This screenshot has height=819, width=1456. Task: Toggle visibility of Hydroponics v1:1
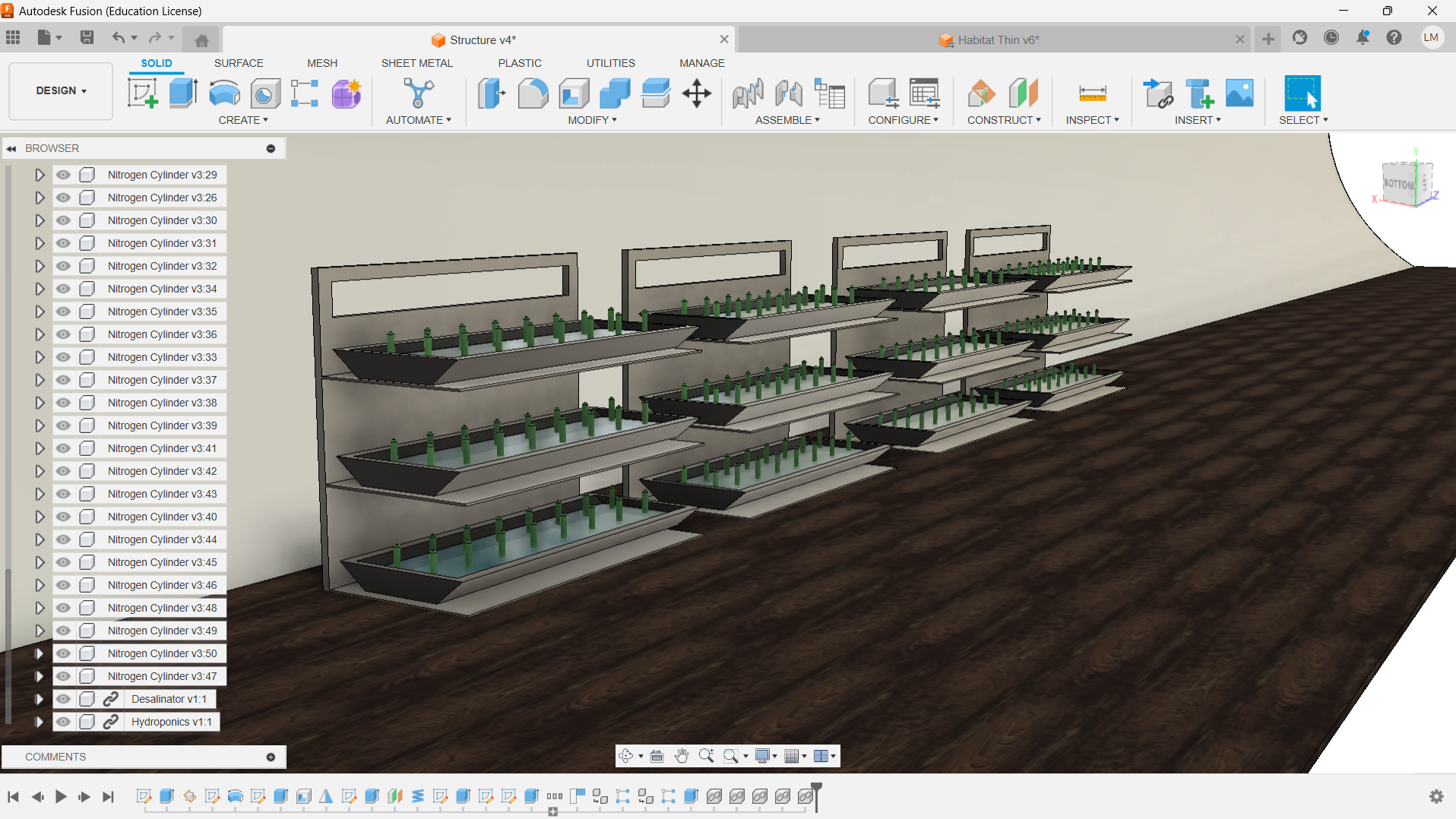coord(63,722)
